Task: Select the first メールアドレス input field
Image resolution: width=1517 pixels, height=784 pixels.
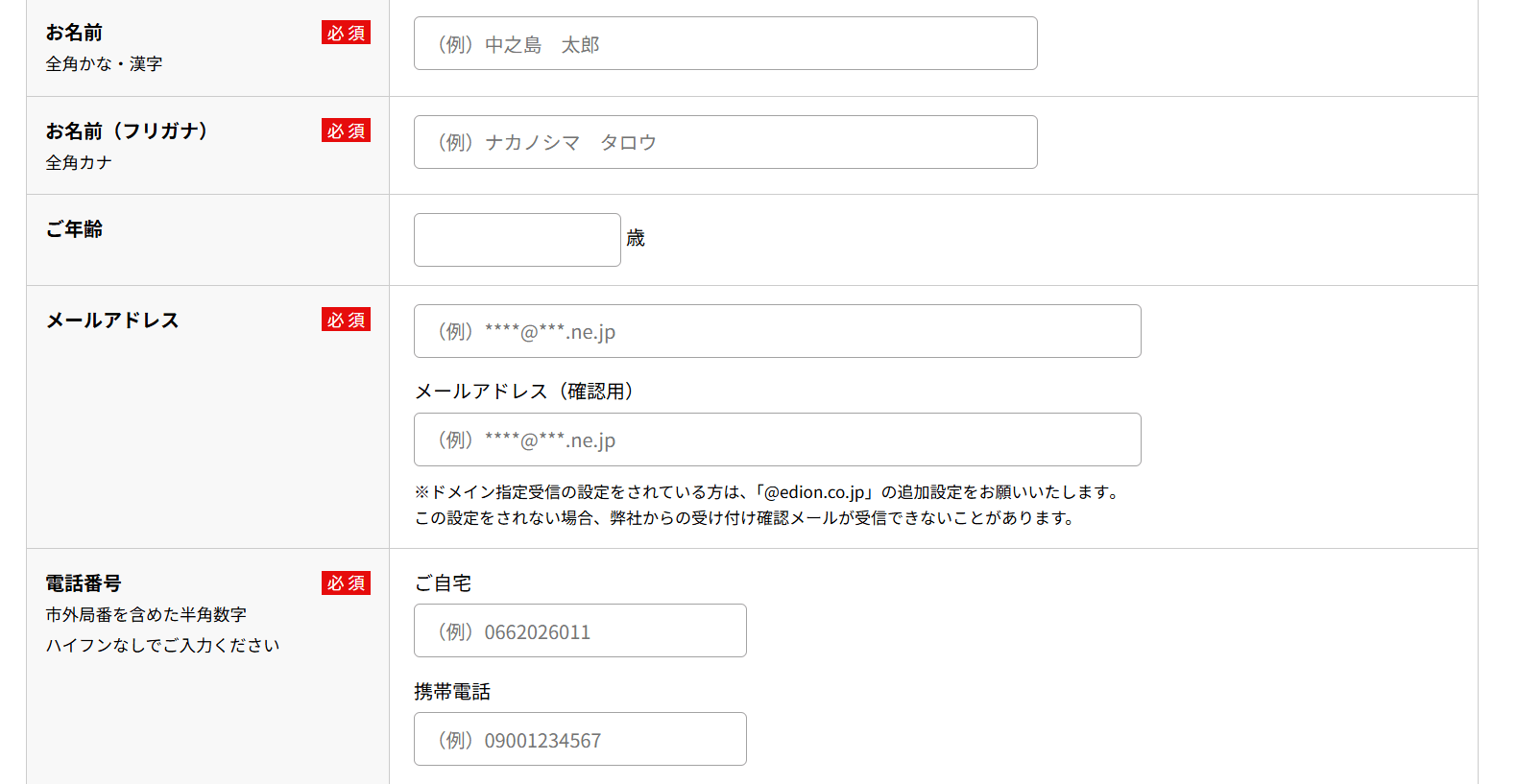Action: tap(777, 331)
